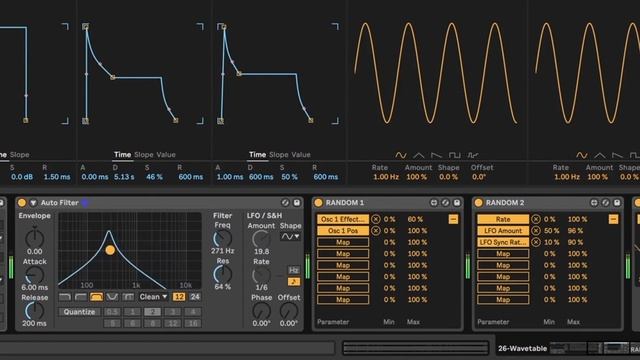Unmap the Rate parameter in RANDOM 2

tap(536, 219)
